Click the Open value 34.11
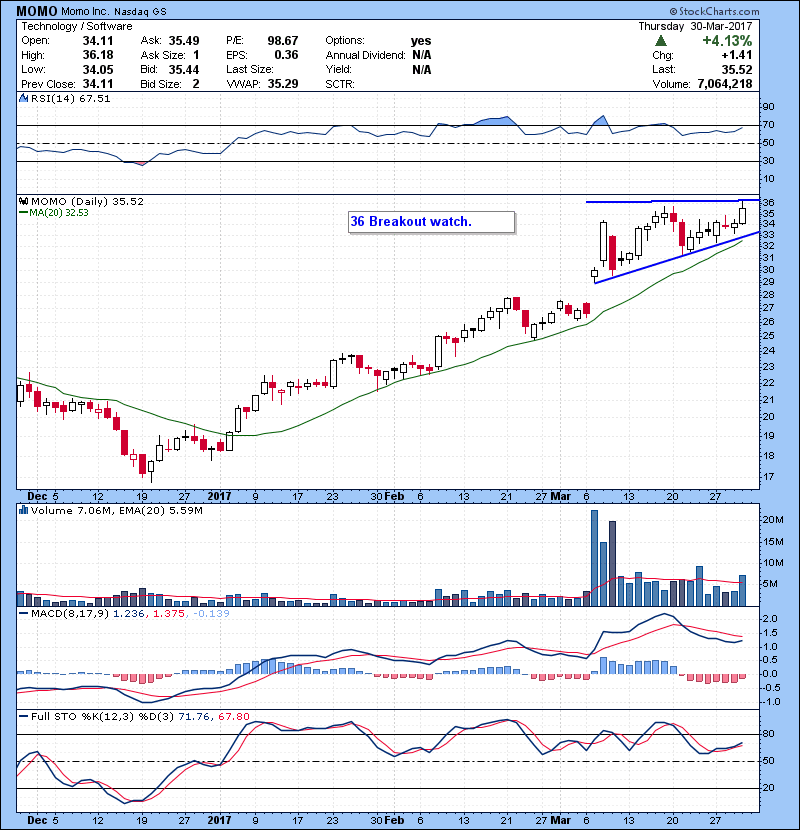 (x=98, y=41)
